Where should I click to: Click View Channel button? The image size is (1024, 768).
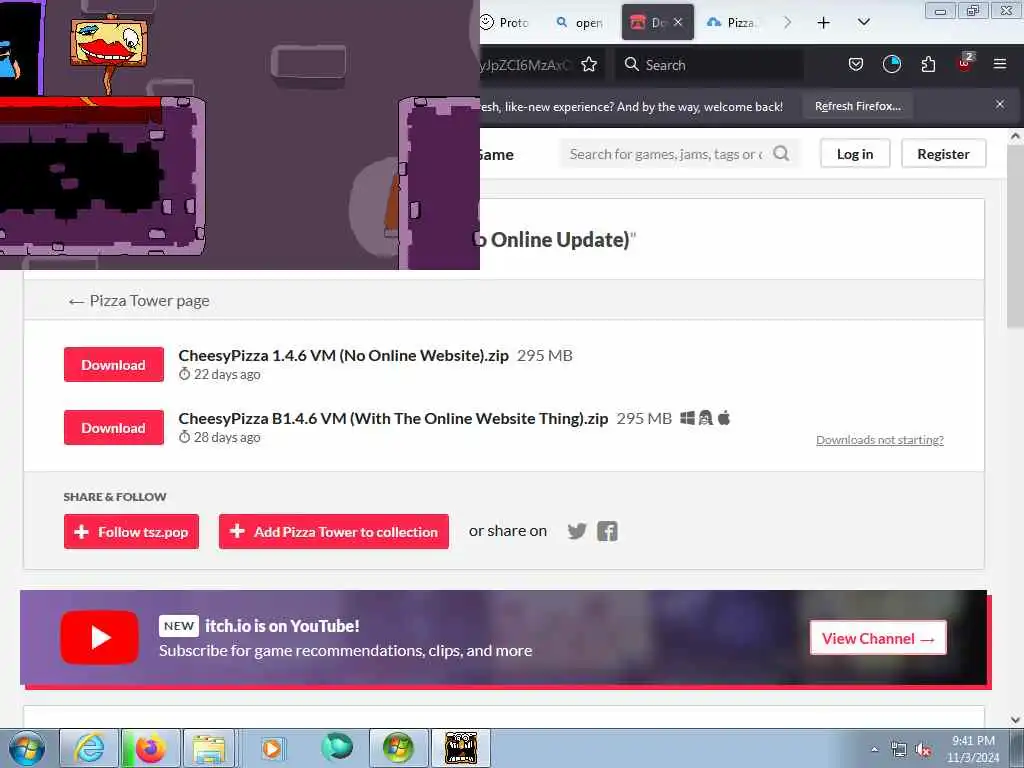[878, 638]
